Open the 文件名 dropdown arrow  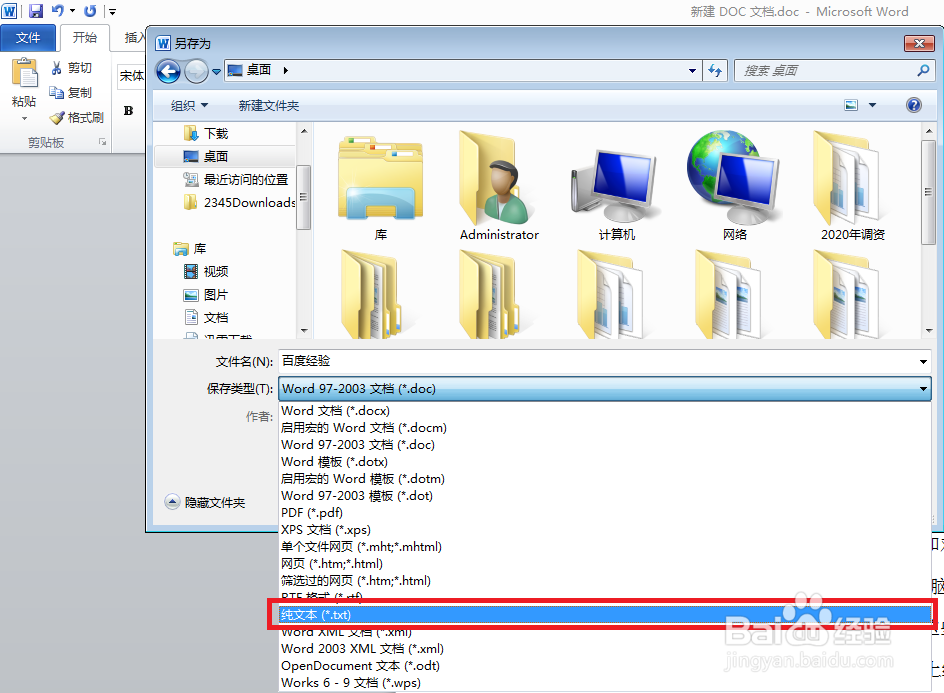tap(923, 361)
